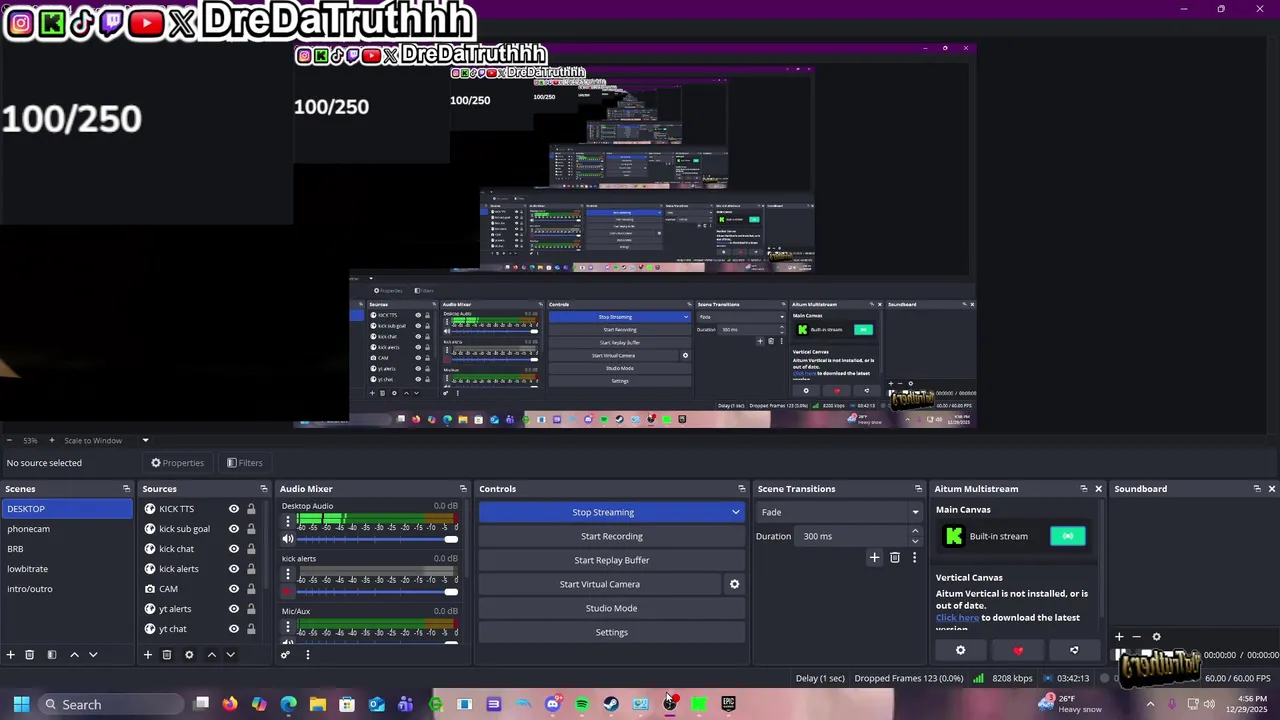
Task: Undock the Scene Transitions panel
Action: [x=918, y=489]
